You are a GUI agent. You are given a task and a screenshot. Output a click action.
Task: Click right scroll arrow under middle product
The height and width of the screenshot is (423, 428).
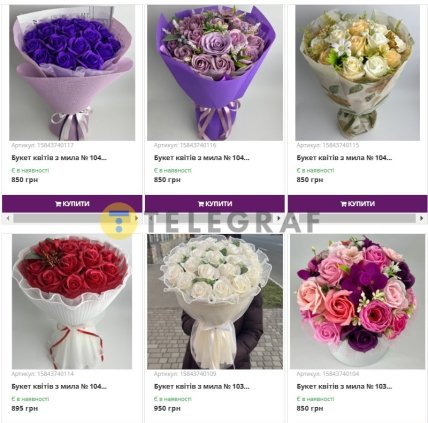click(x=279, y=218)
